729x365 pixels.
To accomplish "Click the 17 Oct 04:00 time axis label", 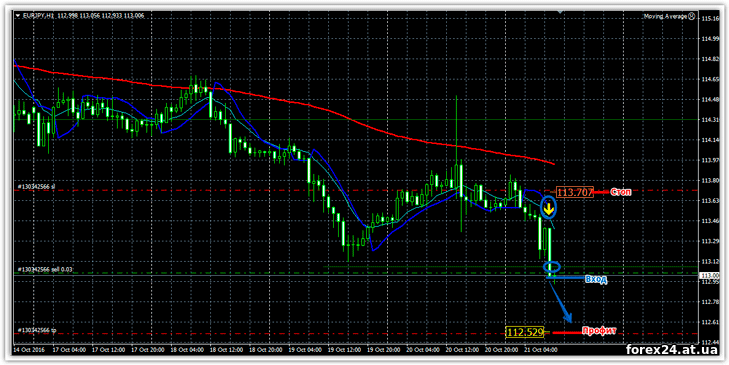I will tap(69, 349).
